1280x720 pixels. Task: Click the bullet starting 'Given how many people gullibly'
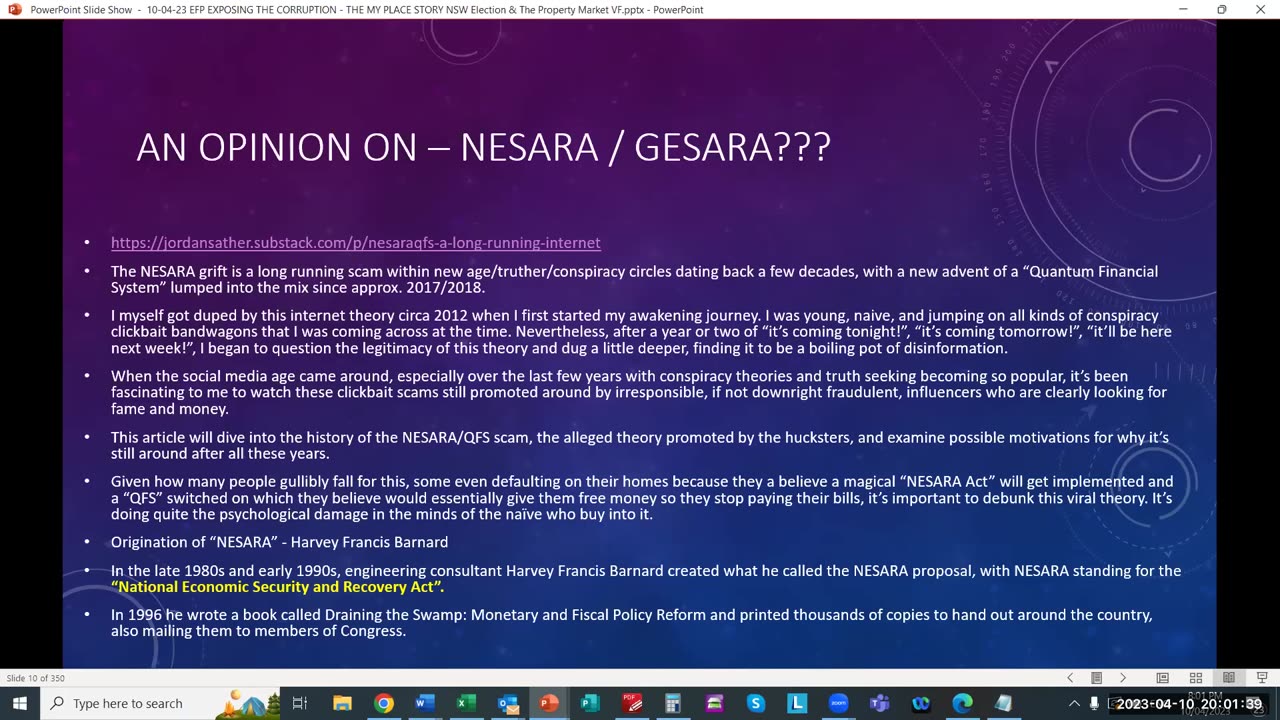pos(642,497)
